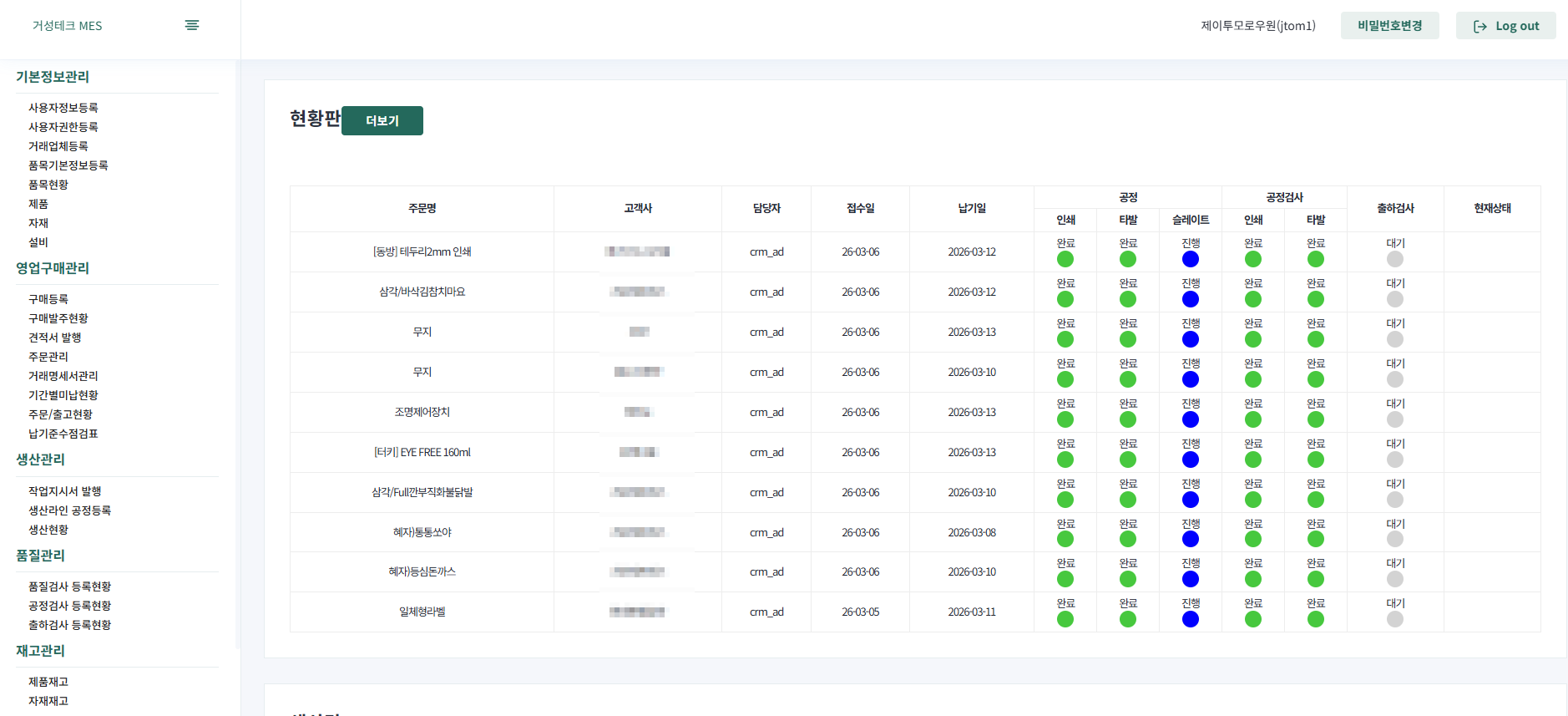This screenshot has height=716, width=1568.
Task: Click green 공정검사 타발 dot for 혜자)등심돈까스
Action: pos(1316,579)
